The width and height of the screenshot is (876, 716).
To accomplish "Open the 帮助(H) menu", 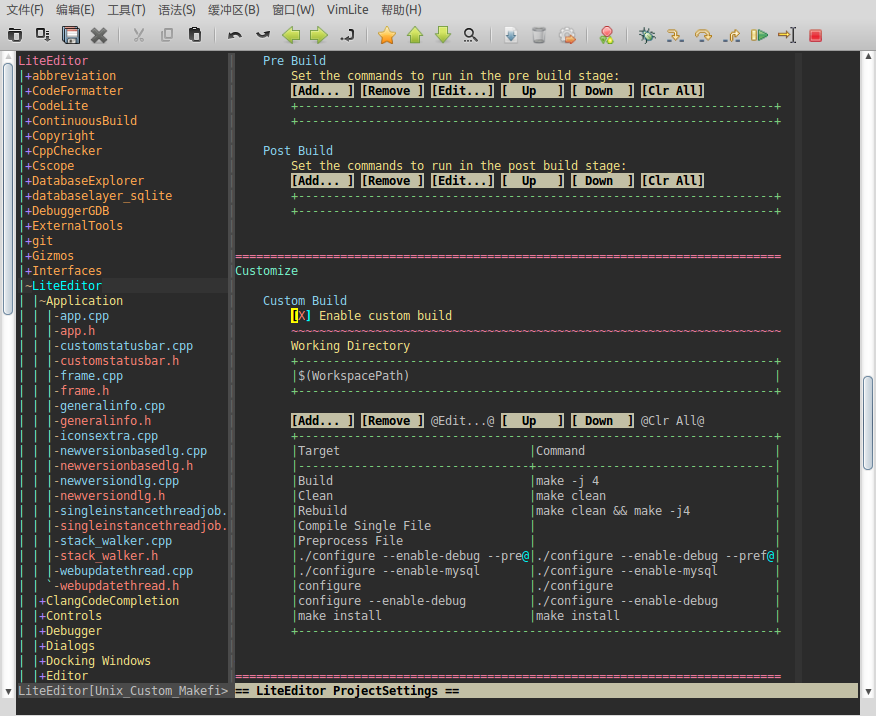I will 401,10.
